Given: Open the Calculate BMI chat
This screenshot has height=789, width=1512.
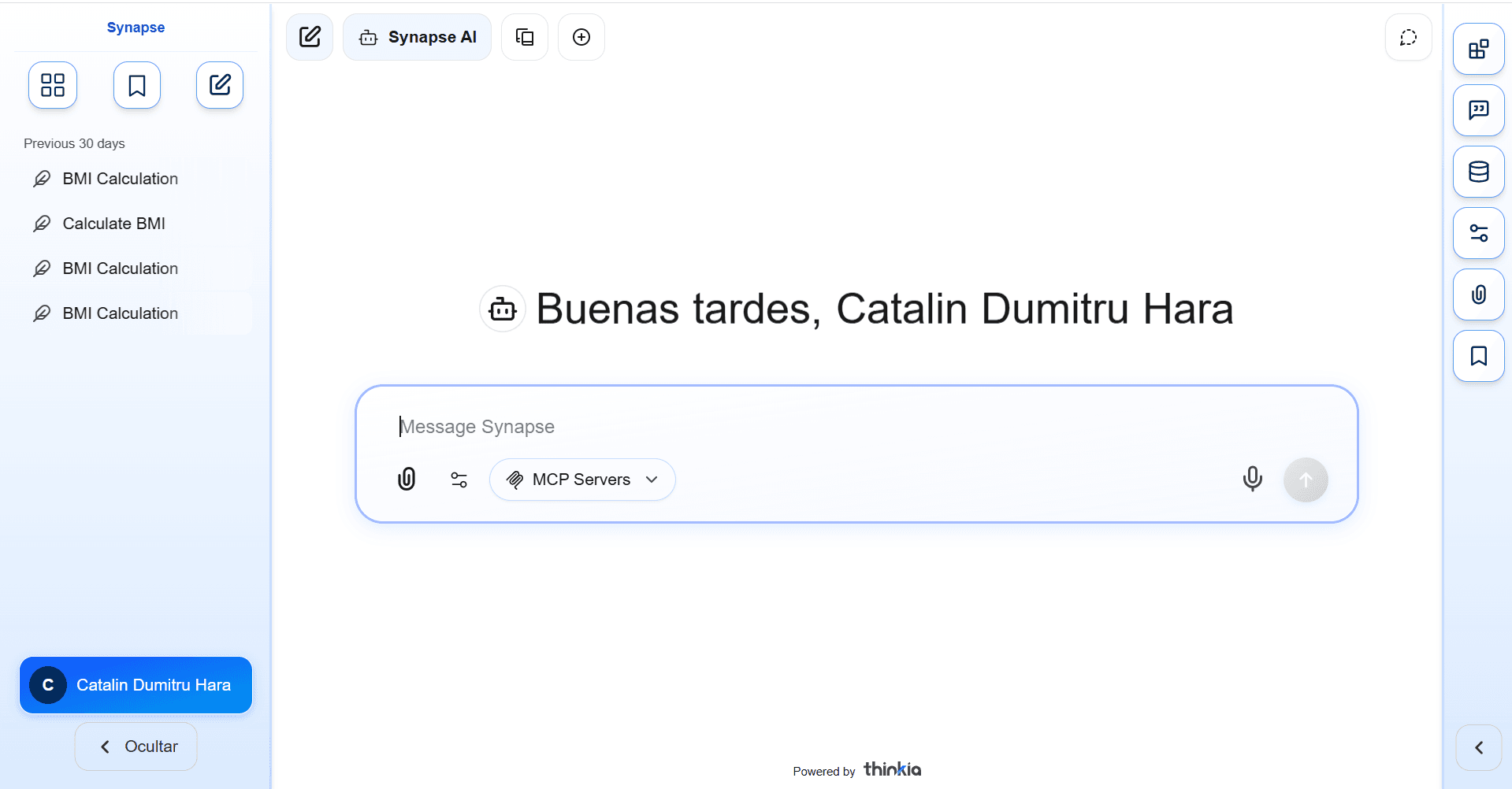Looking at the screenshot, I should [137, 224].
